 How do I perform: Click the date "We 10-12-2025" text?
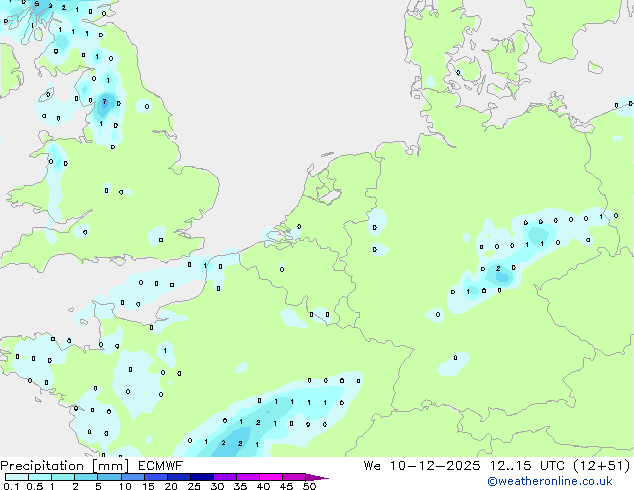421,466
